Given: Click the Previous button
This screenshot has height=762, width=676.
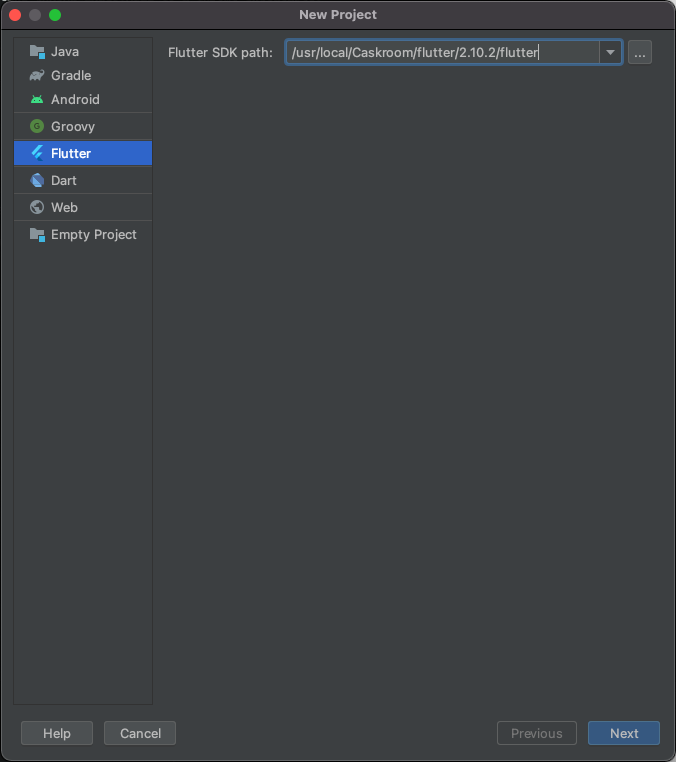Looking at the screenshot, I should click(x=537, y=733).
